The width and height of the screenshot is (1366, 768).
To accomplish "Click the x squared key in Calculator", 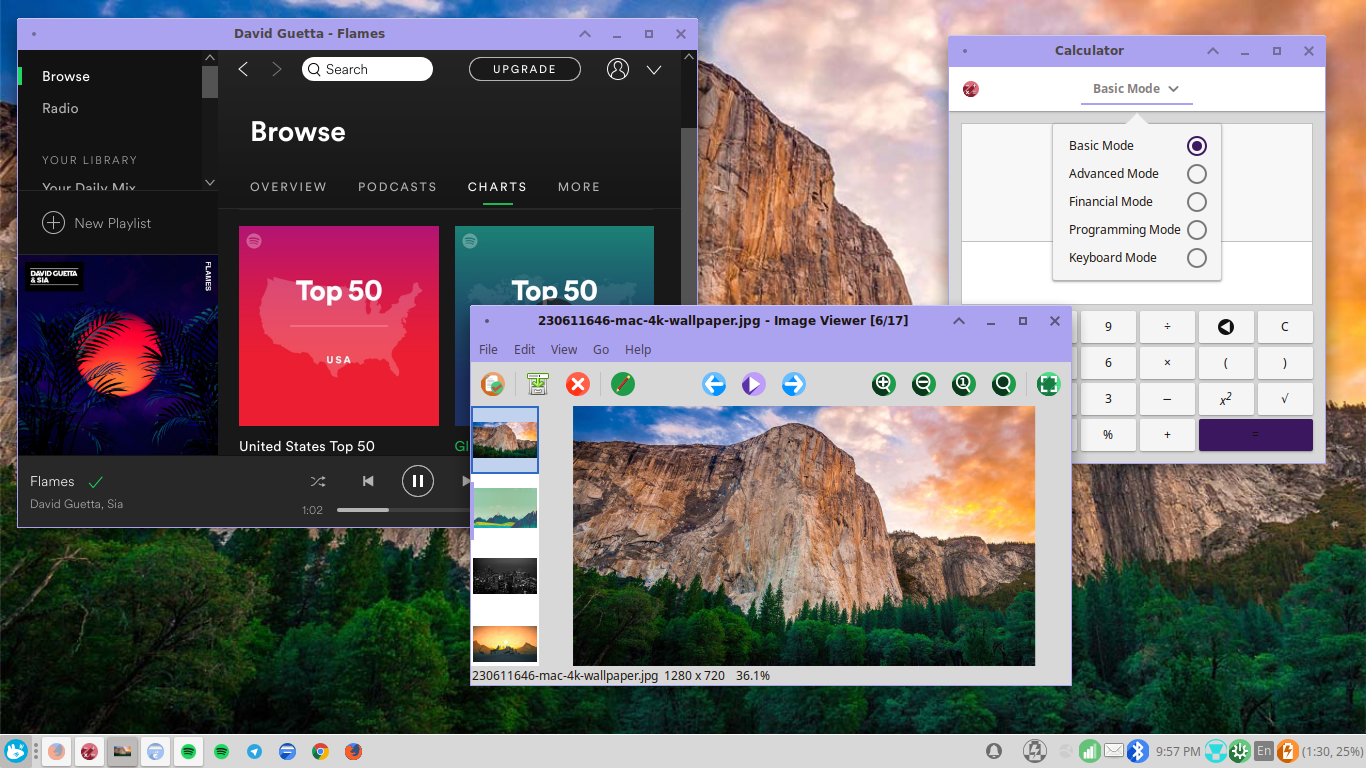I will (1225, 398).
